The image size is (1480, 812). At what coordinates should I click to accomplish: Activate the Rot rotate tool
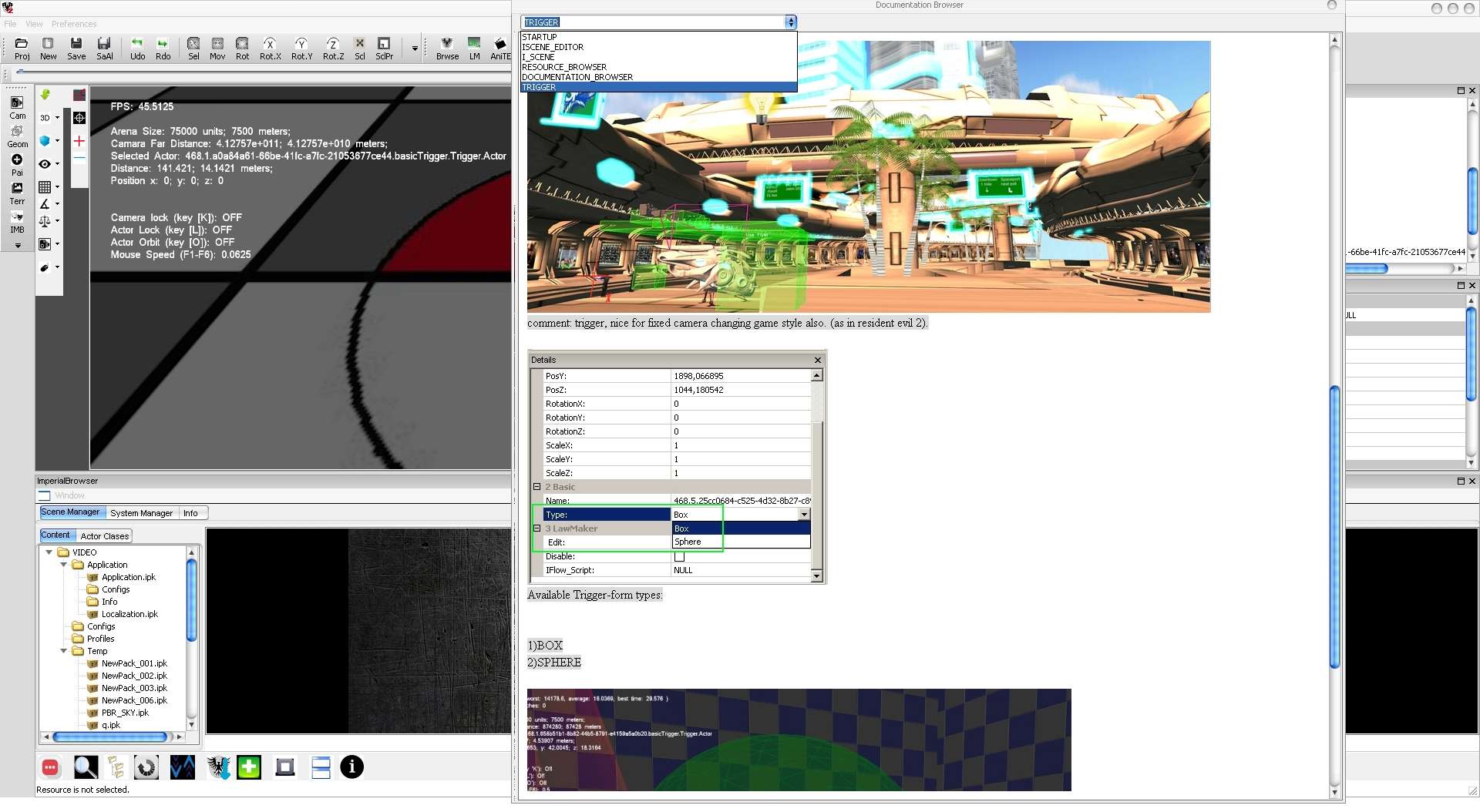click(x=242, y=49)
